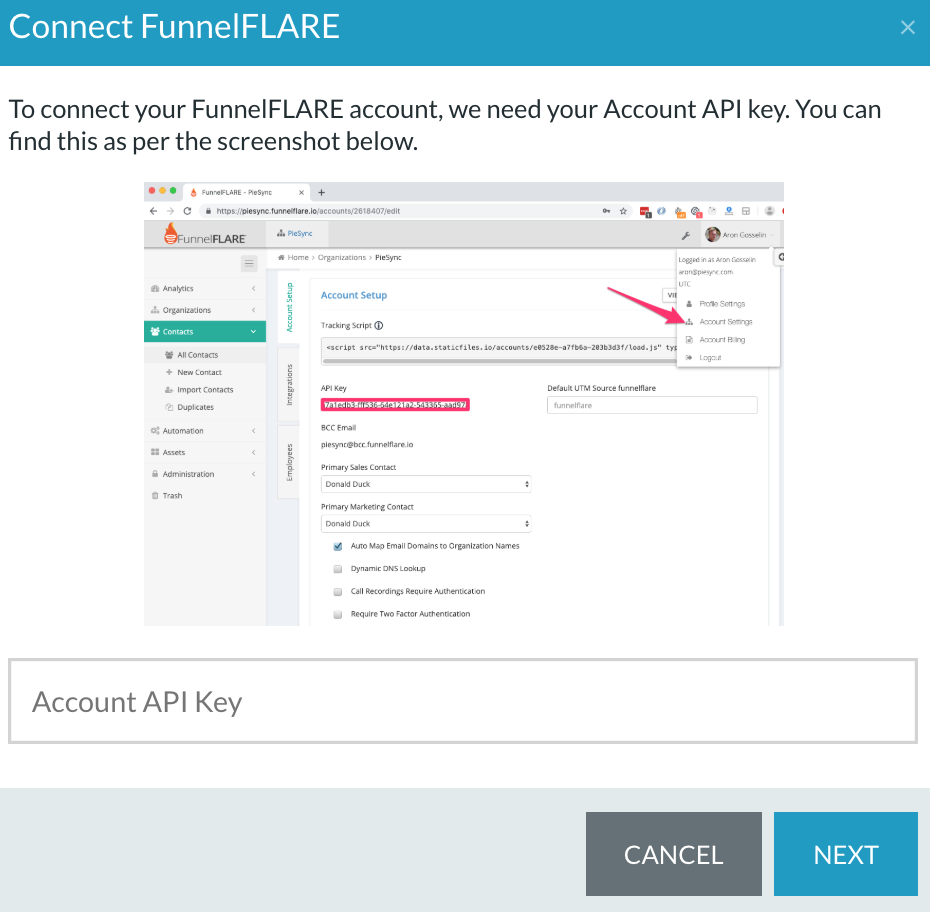
Task: Enable Require Two Factor Authentication checkbox
Action: 337,614
